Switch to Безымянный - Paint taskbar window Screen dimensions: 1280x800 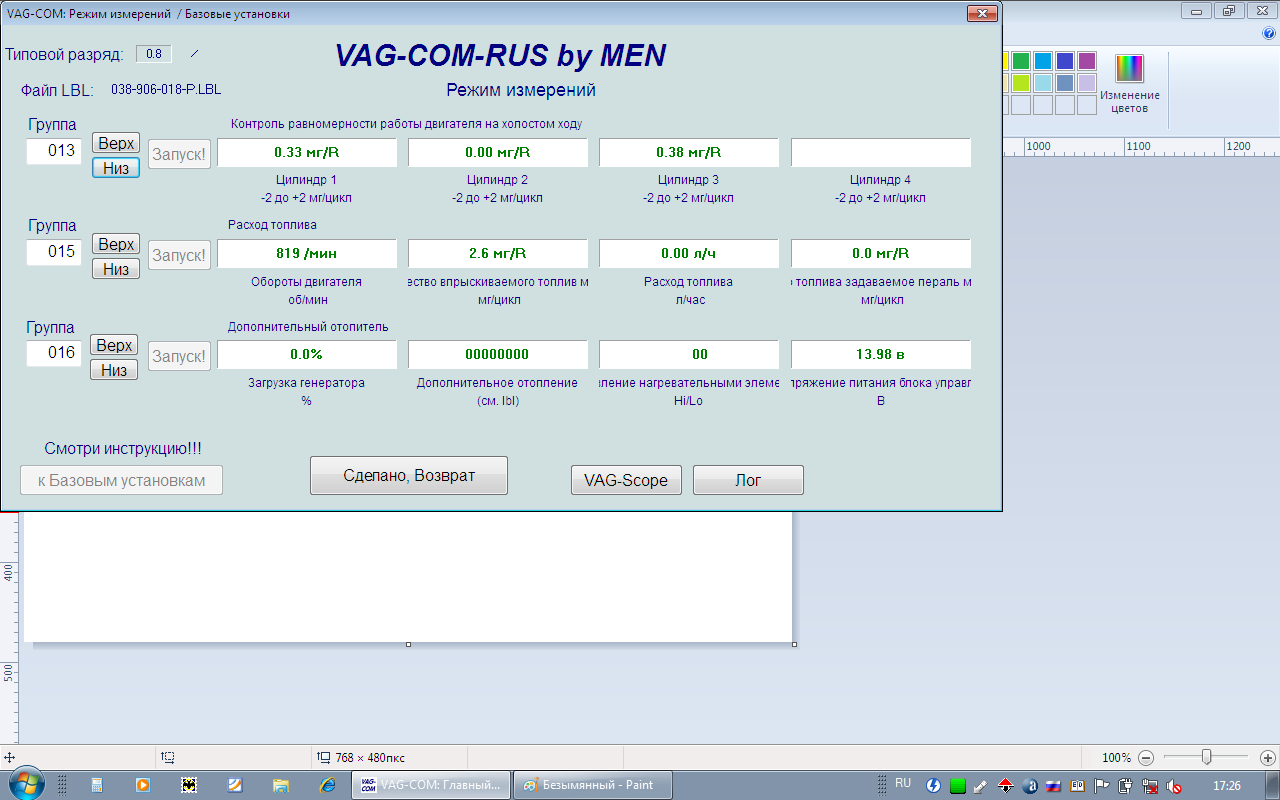(x=593, y=785)
